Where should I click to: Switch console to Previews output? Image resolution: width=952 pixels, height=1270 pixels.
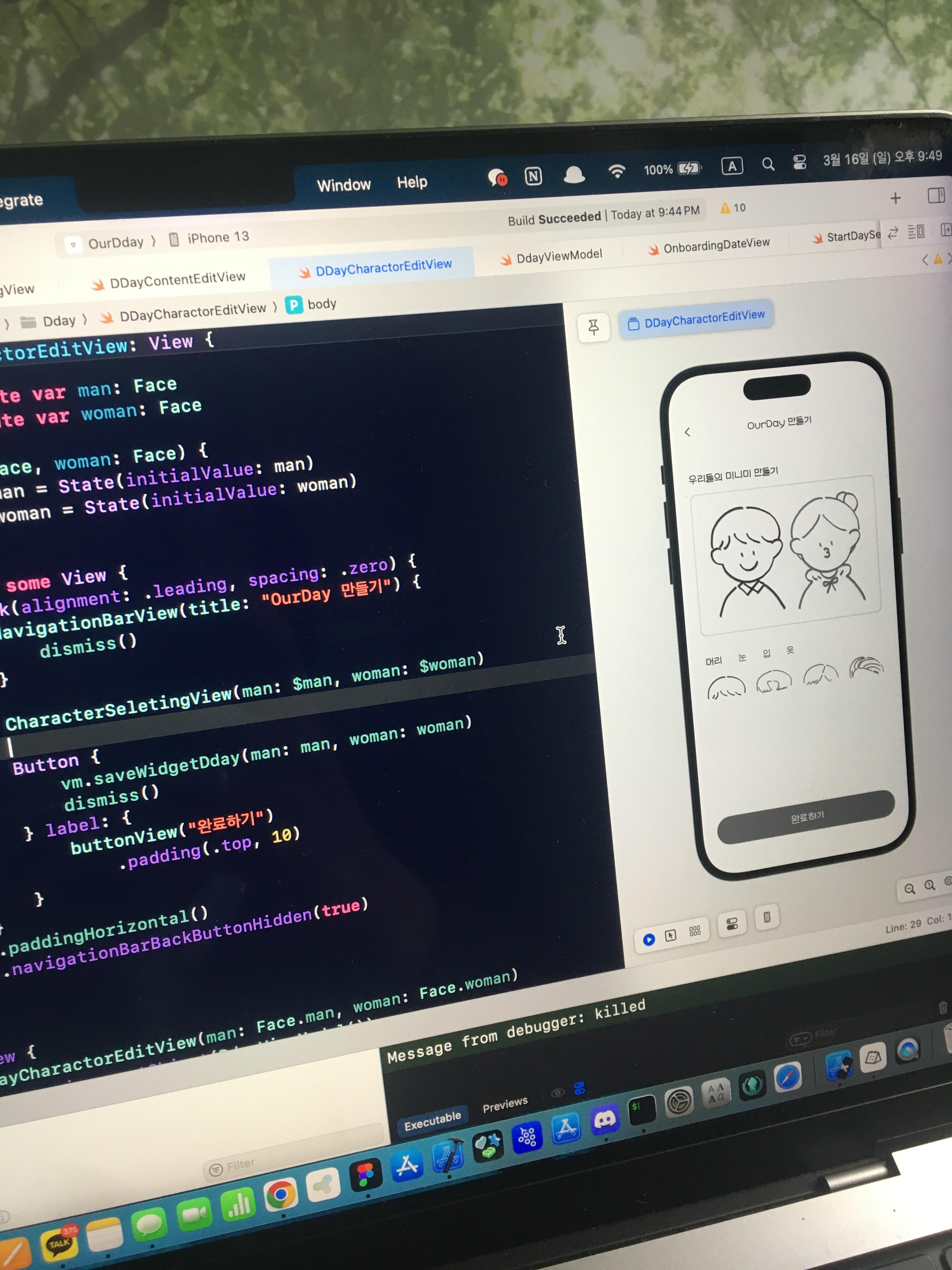coord(505,1105)
